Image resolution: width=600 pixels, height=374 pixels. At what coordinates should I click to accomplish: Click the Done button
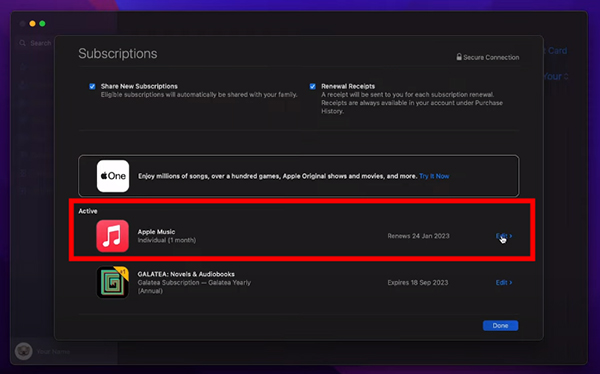(x=501, y=325)
